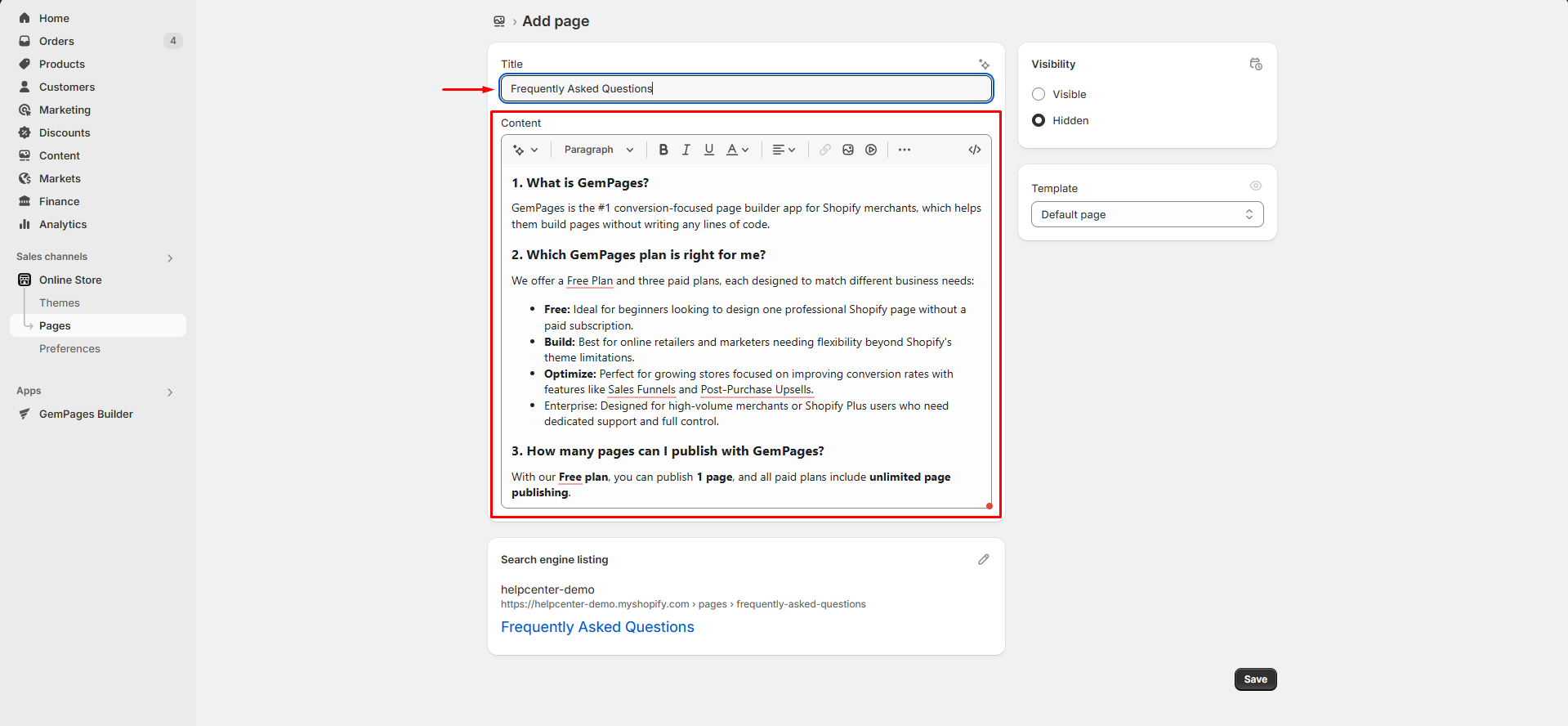Click the Save button

click(x=1255, y=679)
